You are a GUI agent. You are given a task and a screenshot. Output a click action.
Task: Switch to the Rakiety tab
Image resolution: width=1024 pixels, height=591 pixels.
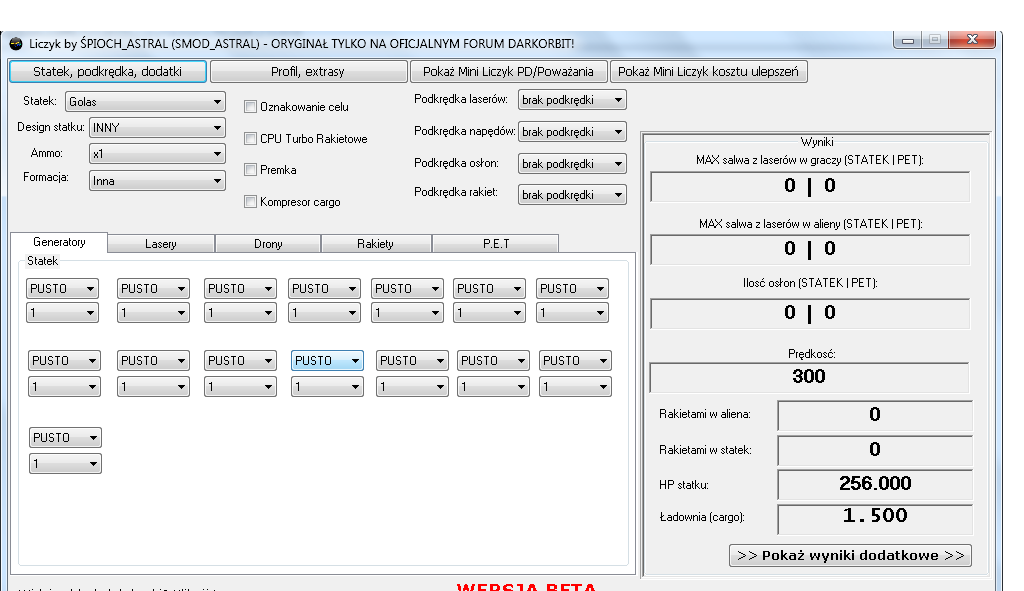[376, 244]
